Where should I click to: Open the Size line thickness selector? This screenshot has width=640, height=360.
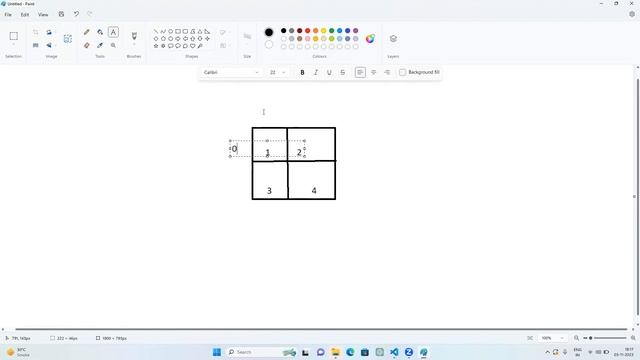click(247, 37)
